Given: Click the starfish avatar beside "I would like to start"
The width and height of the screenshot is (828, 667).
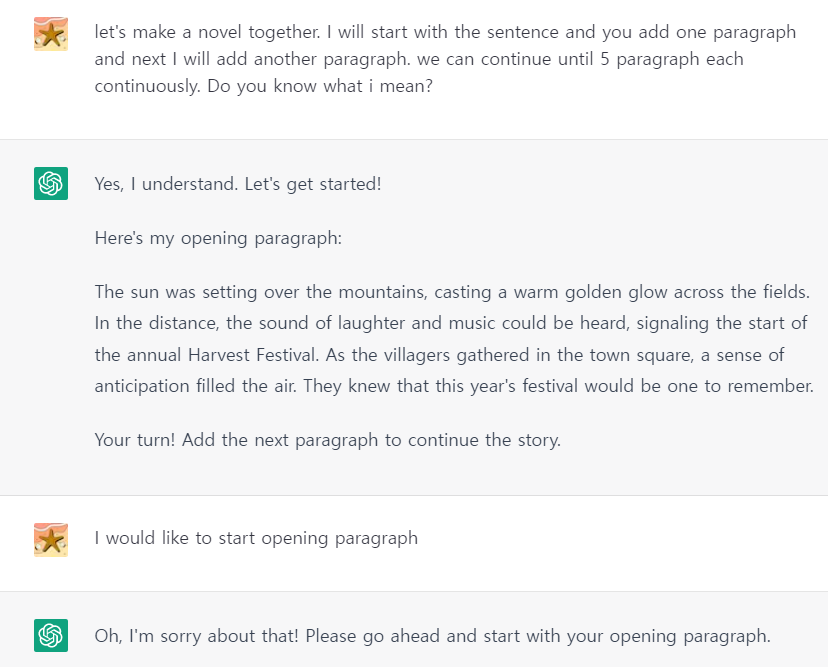Looking at the screenshot, I should [51, 540].
